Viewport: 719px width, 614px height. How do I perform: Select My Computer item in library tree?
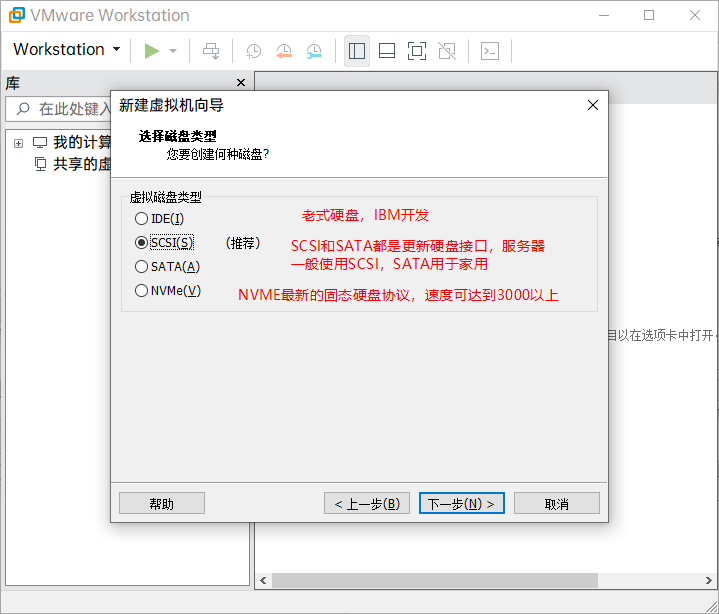coord(72,143)
